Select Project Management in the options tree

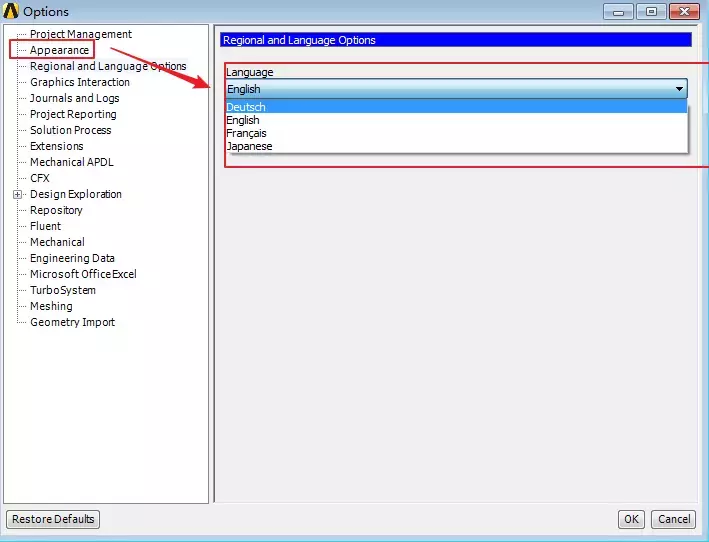click(x=81, y=34)
